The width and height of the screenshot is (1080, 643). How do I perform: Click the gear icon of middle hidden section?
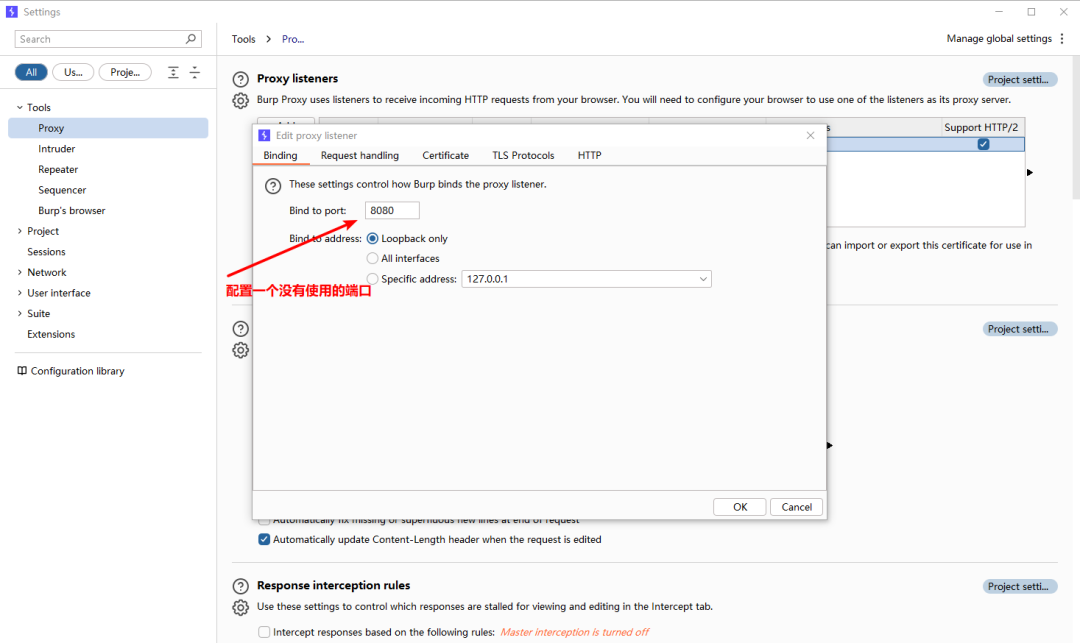pos(240,350)
